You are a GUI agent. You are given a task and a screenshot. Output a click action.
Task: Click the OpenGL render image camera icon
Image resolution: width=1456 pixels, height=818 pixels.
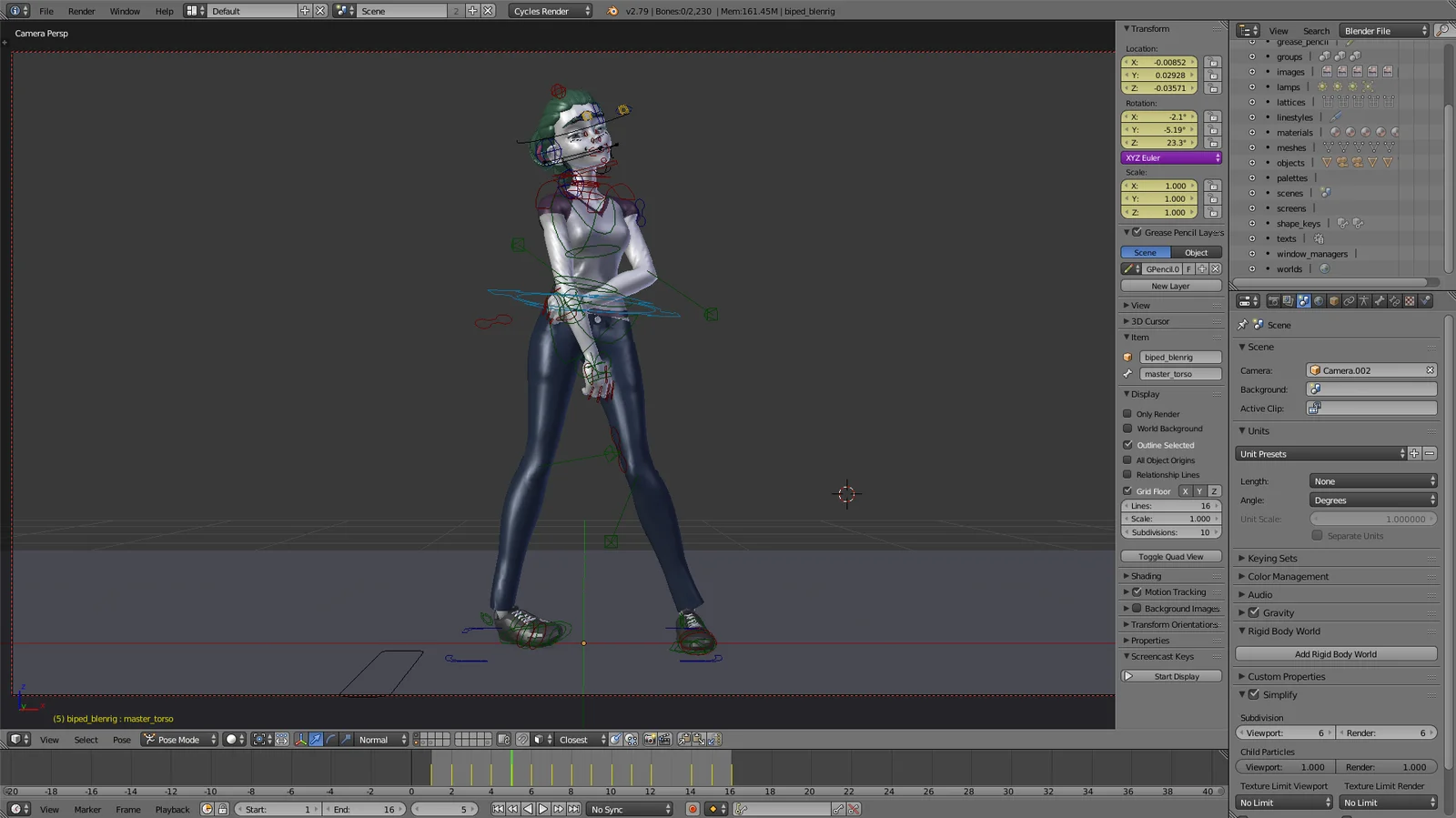pyautogui.click(x=649, y=740)
